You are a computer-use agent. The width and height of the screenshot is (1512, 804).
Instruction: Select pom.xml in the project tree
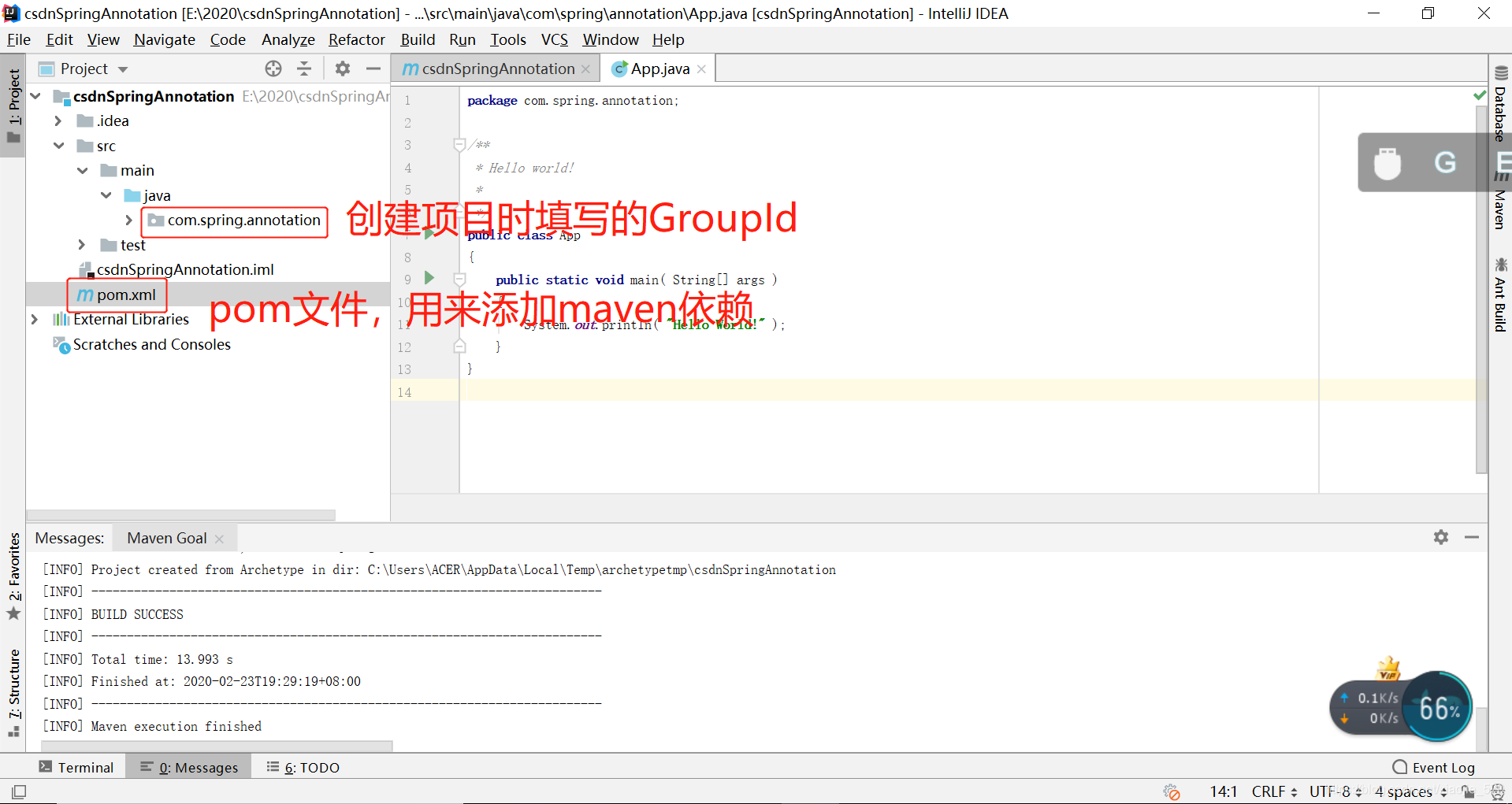coord(126,295)
